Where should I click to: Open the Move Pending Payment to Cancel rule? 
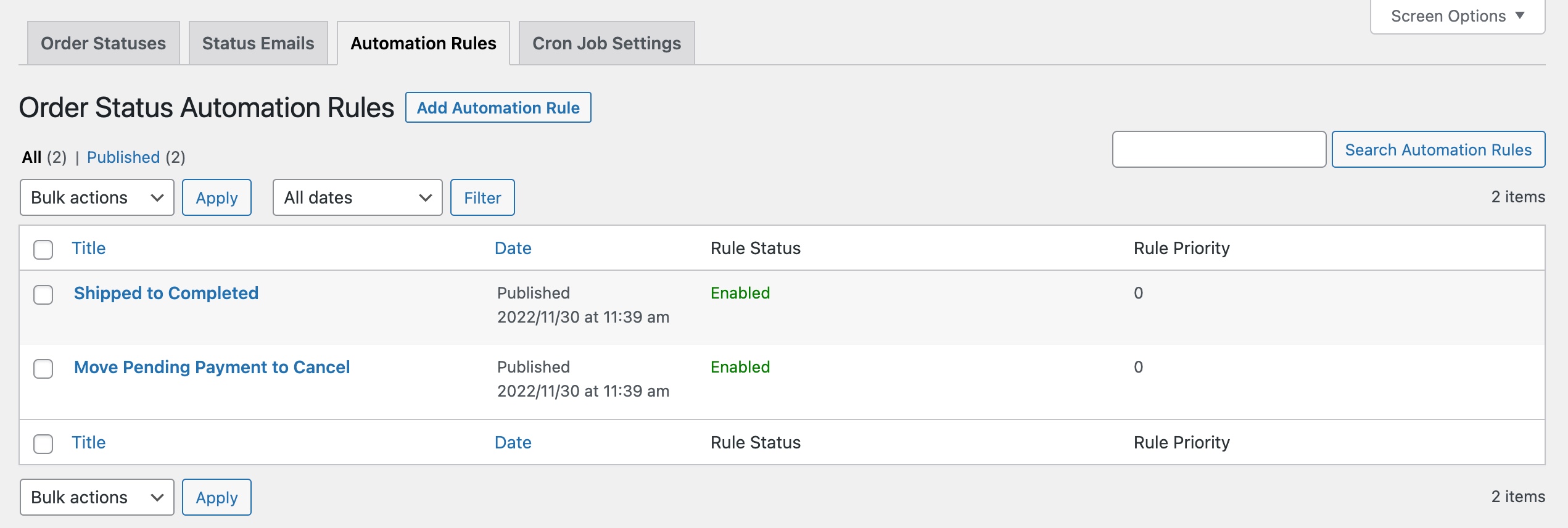point(211,367)
